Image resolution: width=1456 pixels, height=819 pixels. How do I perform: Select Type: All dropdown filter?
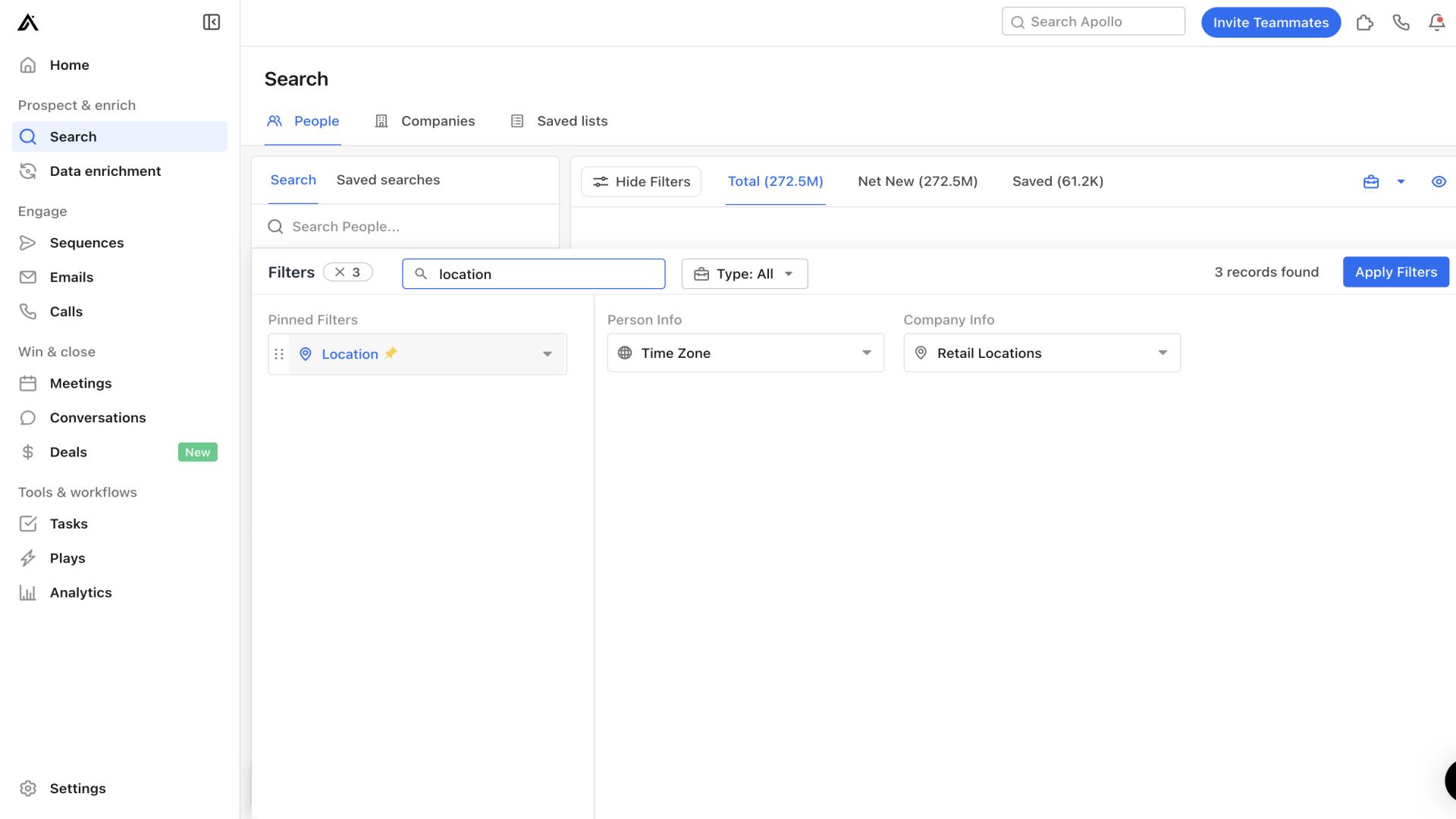[744, 273]
